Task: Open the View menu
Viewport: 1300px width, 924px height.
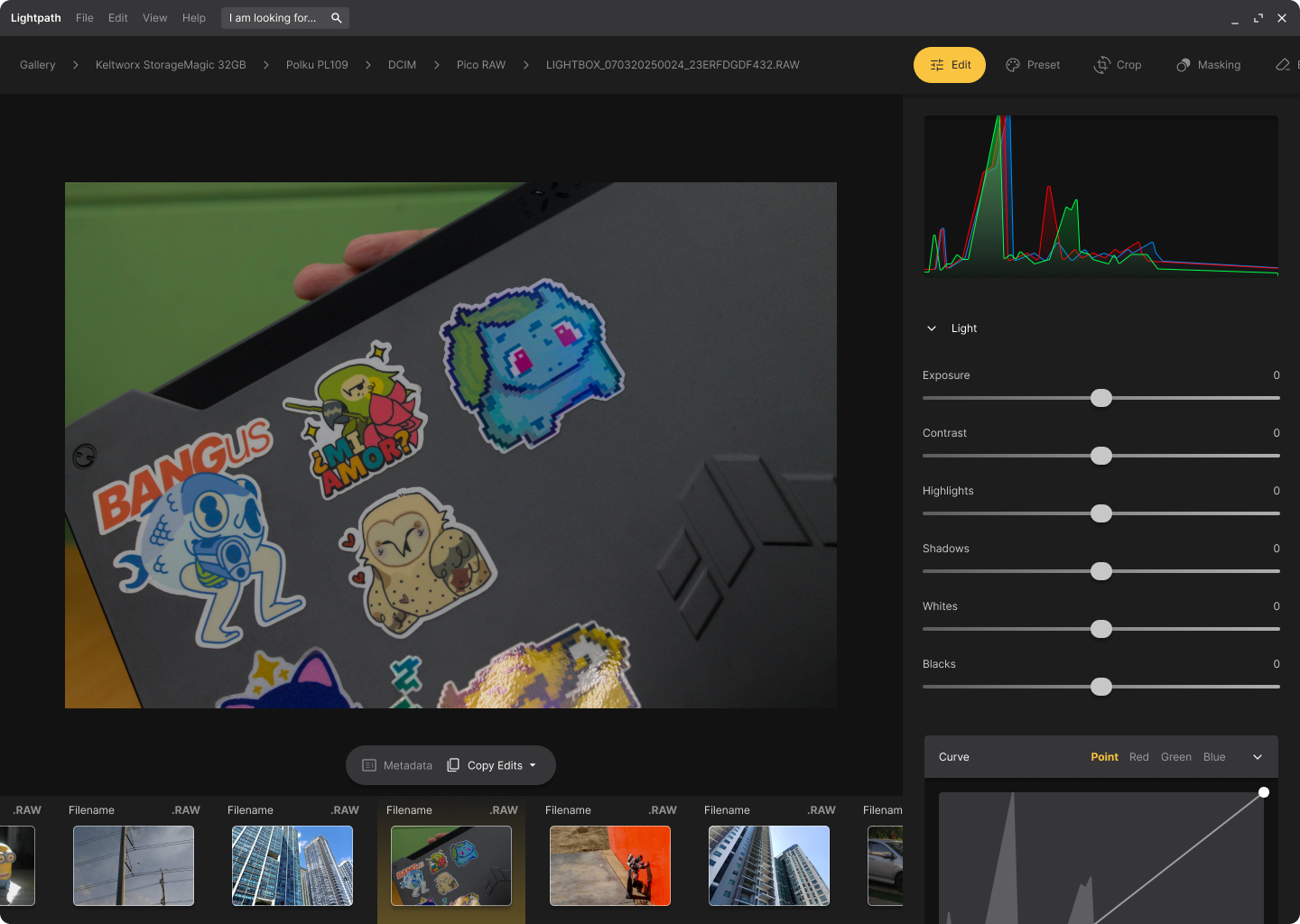Action: click(x=154, y=18)
